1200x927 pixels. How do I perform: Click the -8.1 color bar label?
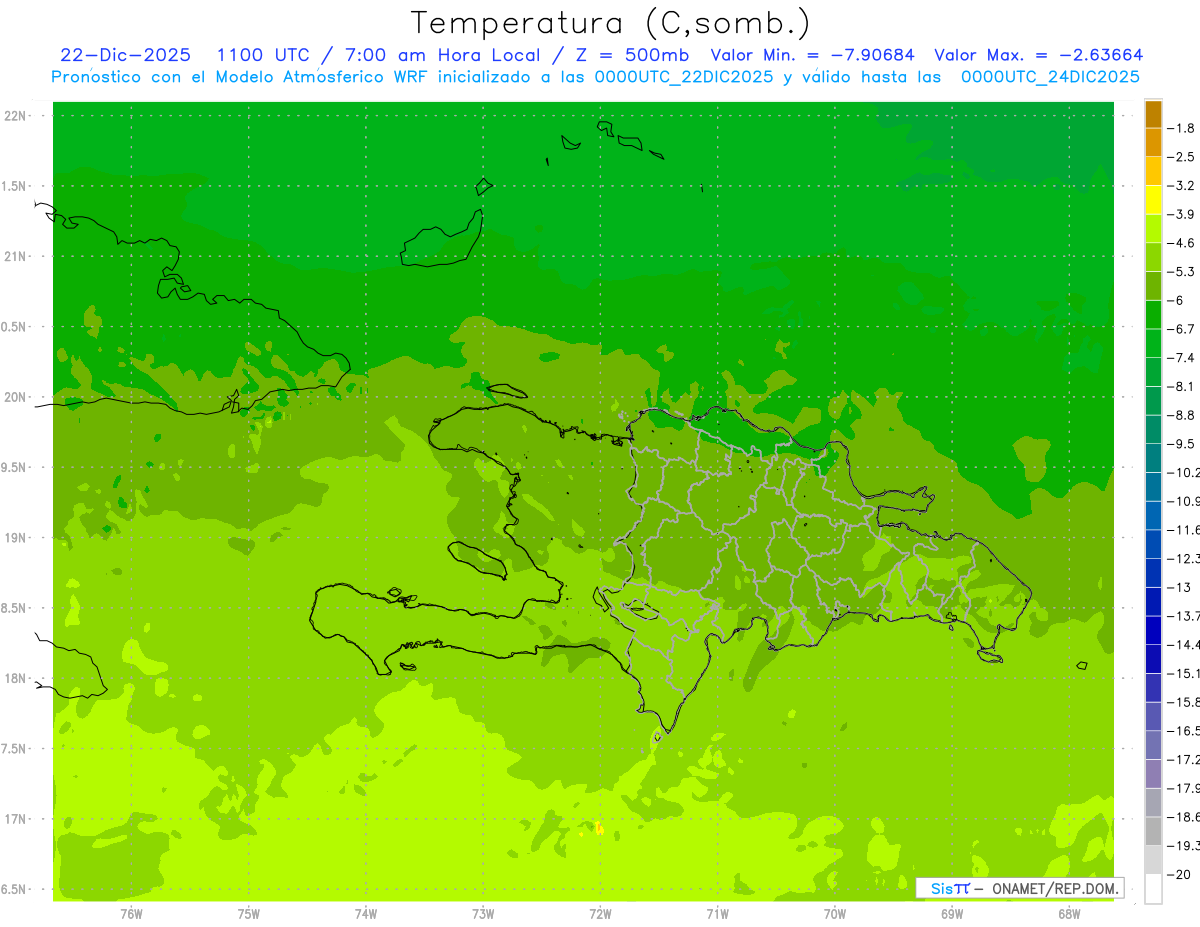[1181, 386]
